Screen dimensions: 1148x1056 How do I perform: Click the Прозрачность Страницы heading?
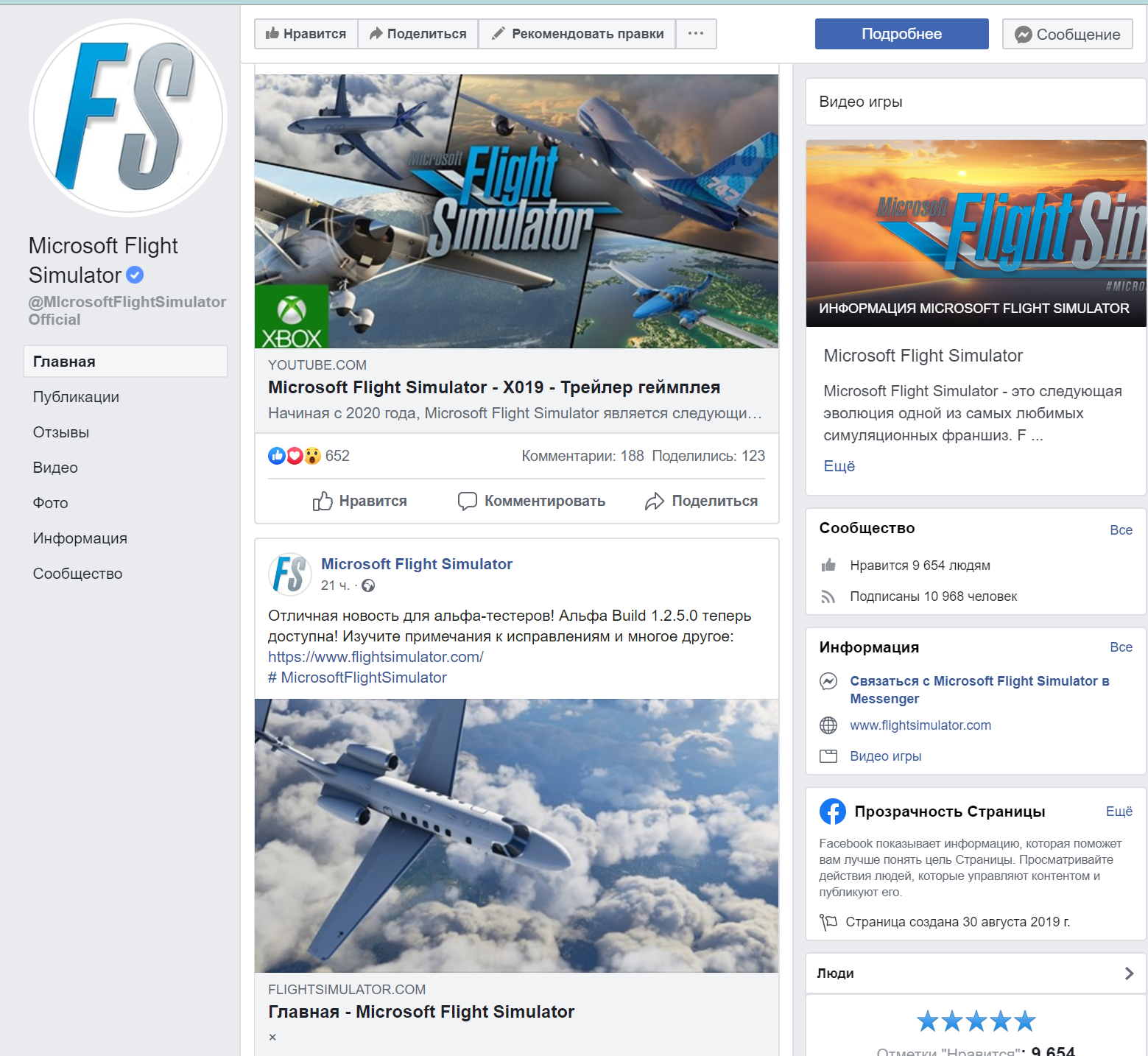(x=950, y=812)
